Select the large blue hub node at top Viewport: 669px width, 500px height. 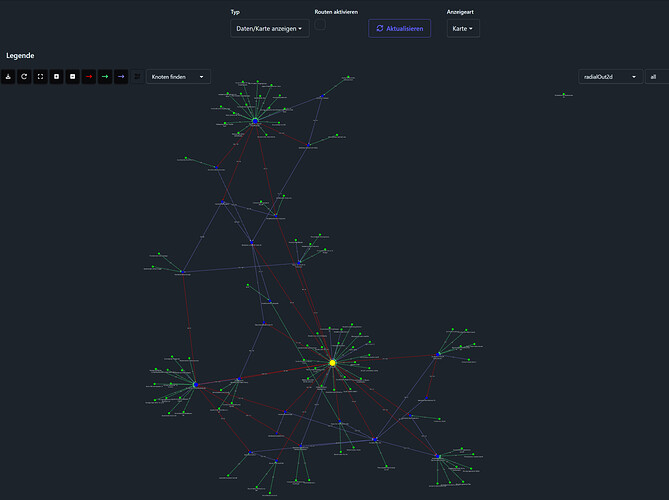pyautogui.click(x=255, y=121)
